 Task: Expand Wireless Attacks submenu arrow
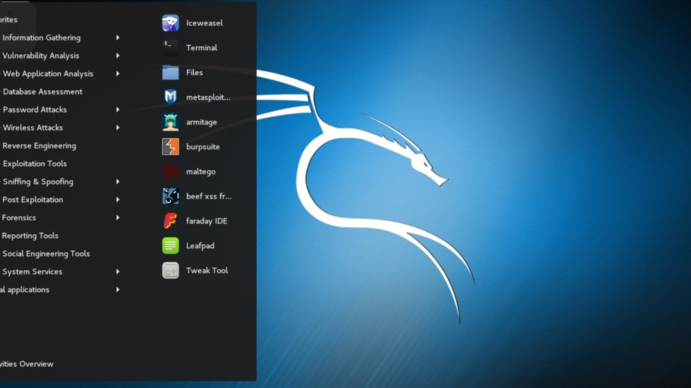[118, 127]
